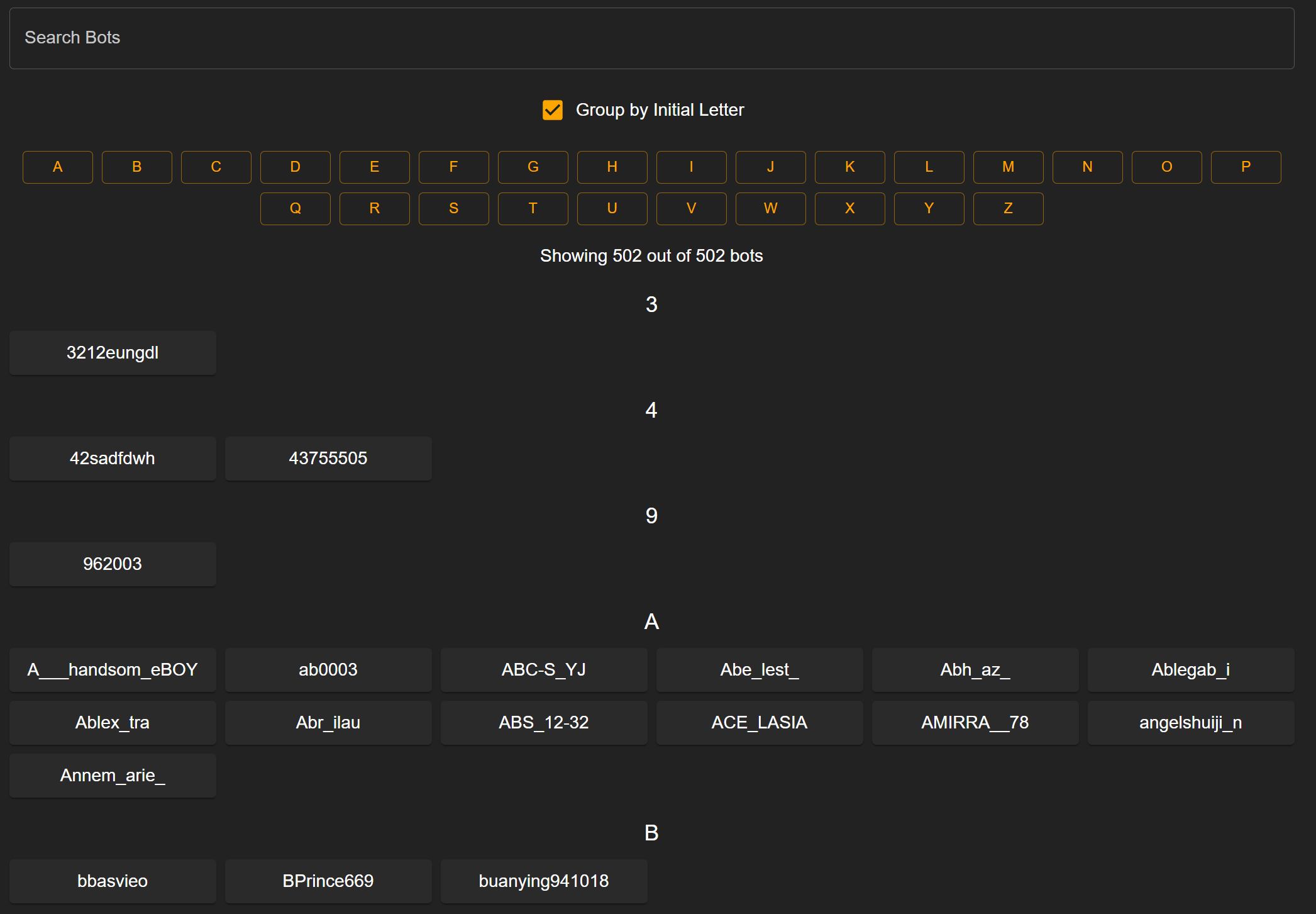Uncheck the Group by Initial Letter checkbox
This screenshot has height=914, width=1316.
(x=553, y=110)
